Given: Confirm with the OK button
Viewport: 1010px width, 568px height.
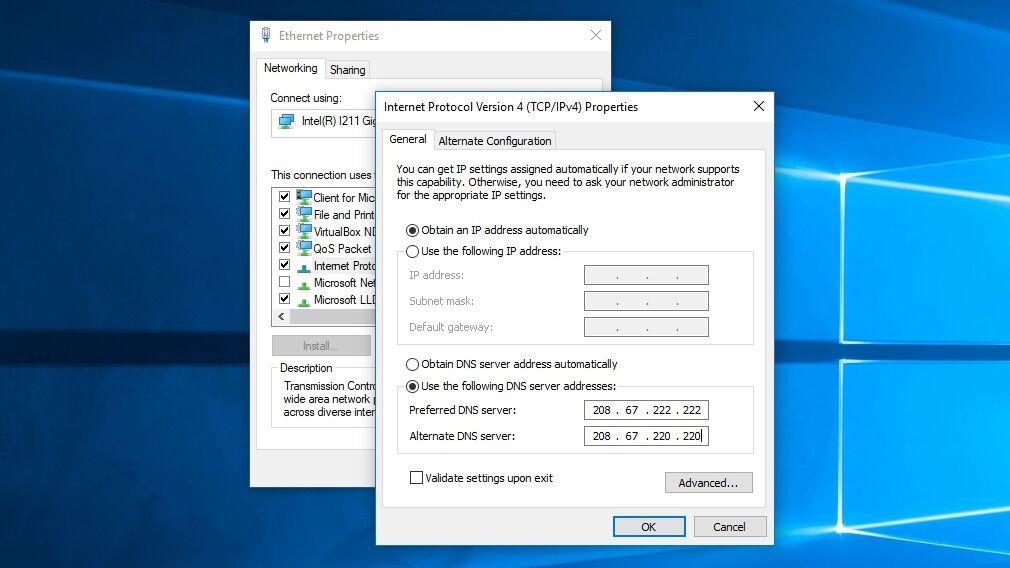Looking at the screenshot, I should tap(649, 526).
